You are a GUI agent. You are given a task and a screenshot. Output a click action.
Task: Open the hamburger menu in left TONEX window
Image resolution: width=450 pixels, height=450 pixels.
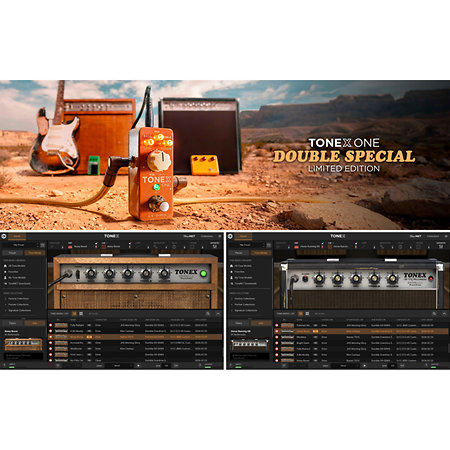(x=219, y=236)
